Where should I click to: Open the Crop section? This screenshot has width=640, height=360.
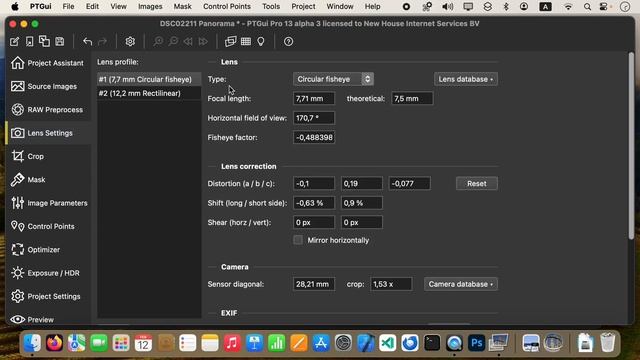[48, 156]
